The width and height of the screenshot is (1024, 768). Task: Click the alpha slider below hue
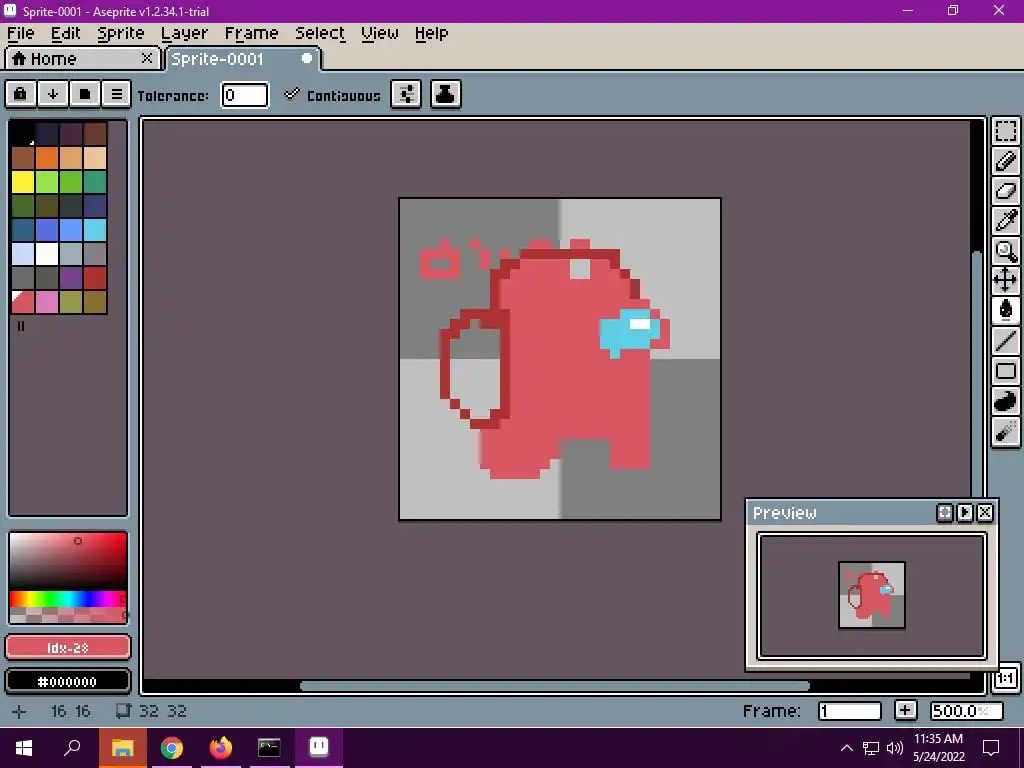point(68,615)
